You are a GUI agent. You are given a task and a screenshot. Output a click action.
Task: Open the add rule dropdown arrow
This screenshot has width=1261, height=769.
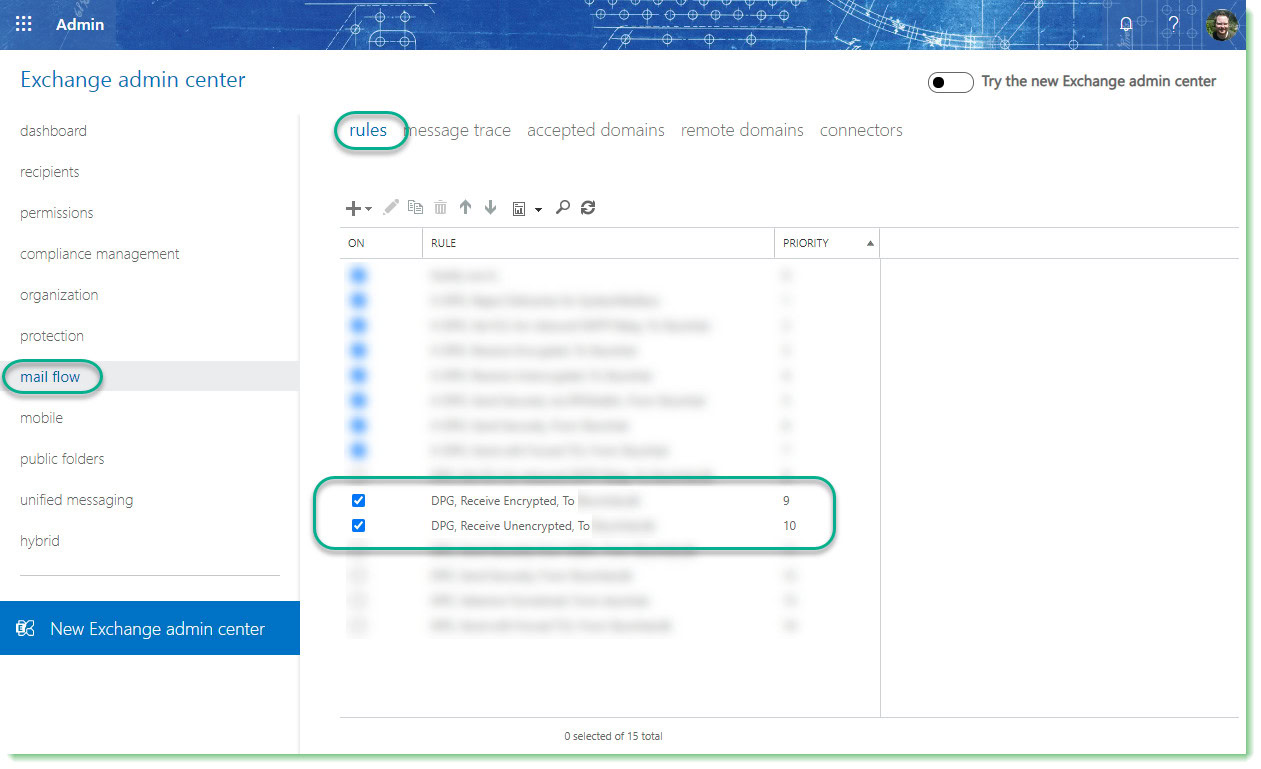click(x=368, y=209)
